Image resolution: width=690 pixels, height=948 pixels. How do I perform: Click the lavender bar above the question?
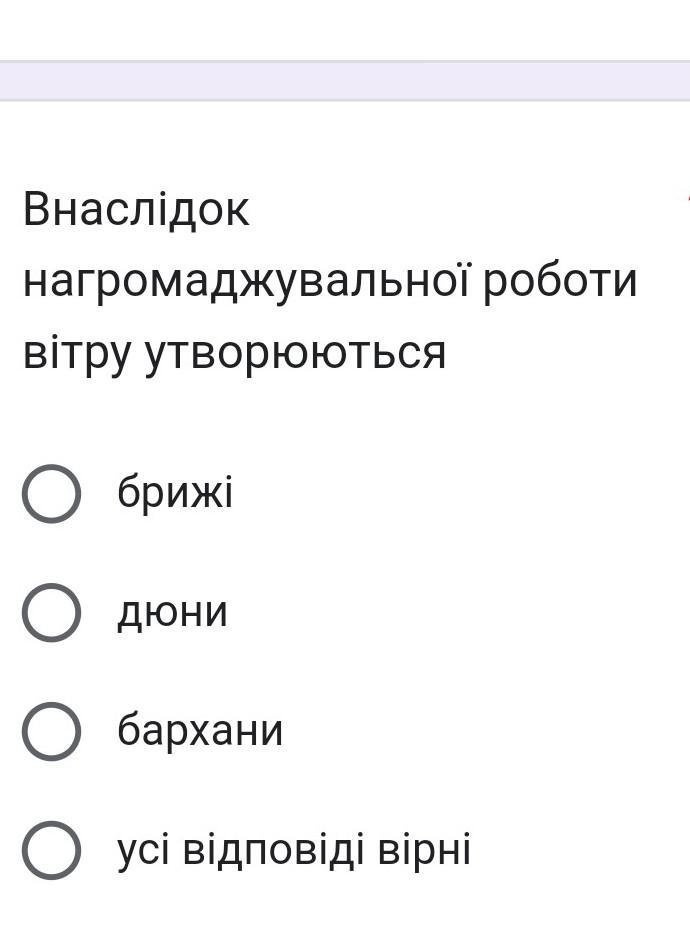(345, 81)
